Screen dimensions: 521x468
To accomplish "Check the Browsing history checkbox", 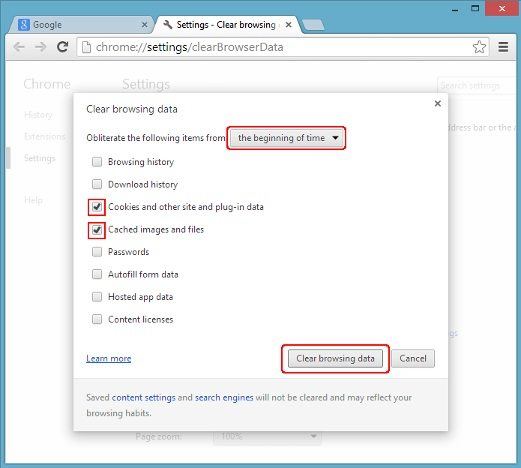I will click(x=97, y=162).
